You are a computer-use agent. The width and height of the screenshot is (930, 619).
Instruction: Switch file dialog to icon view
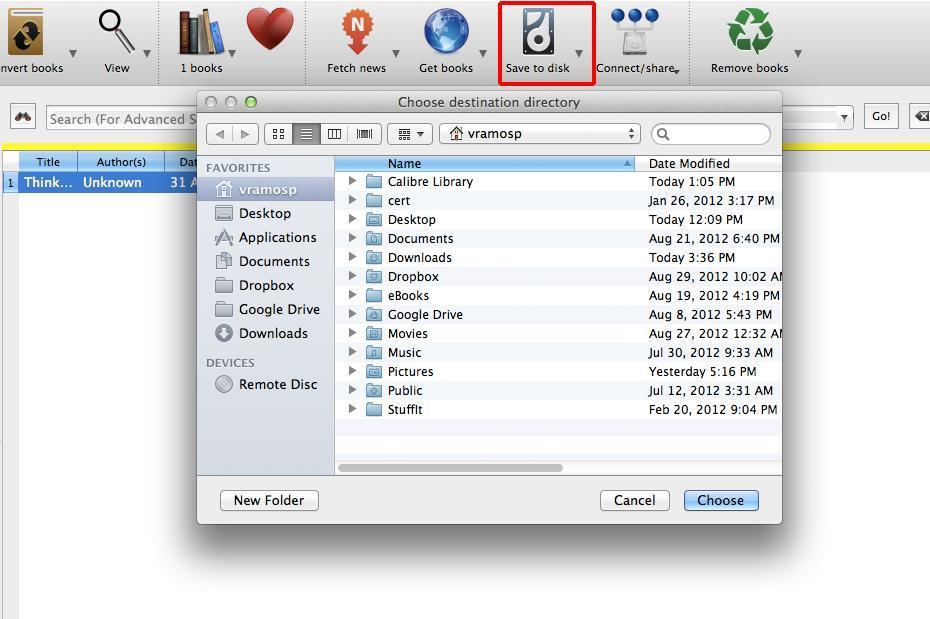click(278, 134)
